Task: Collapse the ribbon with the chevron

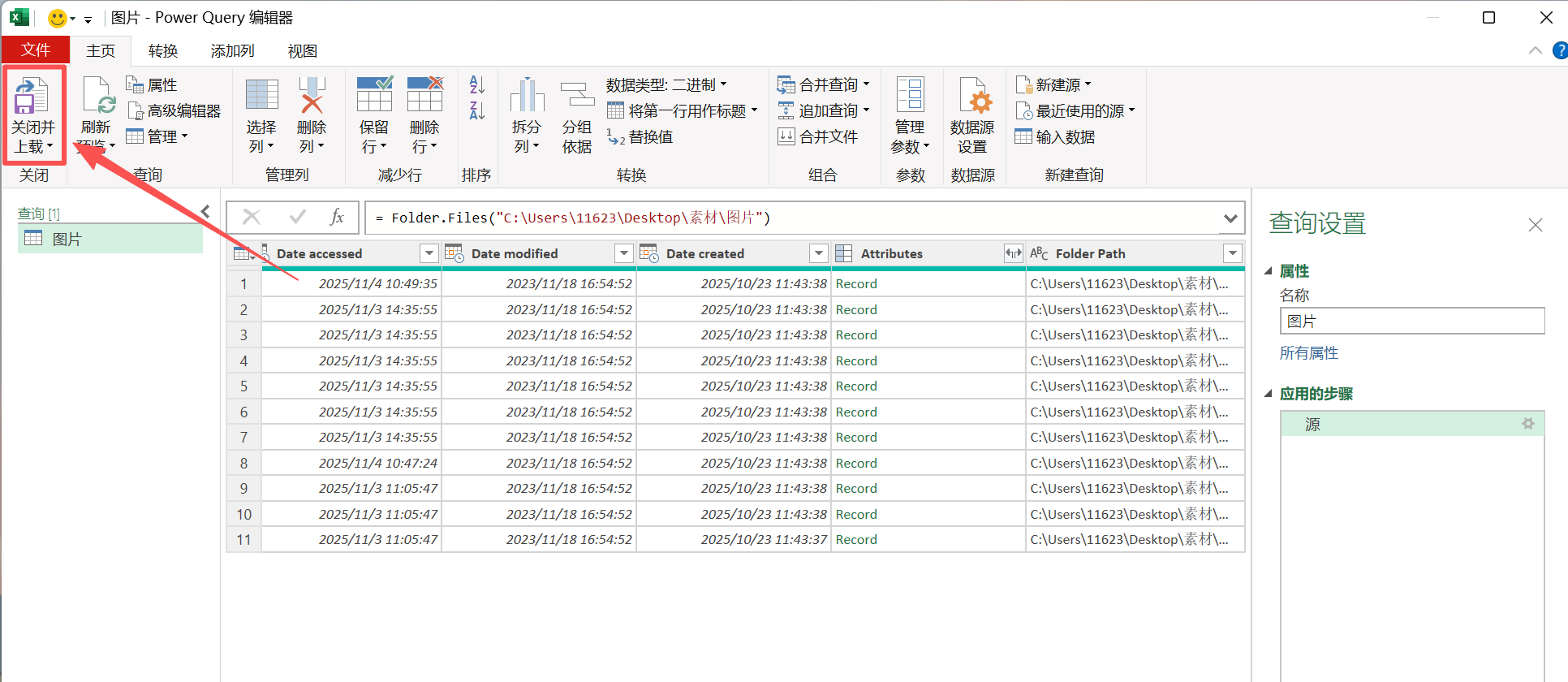Action: tap(1536, 50)
